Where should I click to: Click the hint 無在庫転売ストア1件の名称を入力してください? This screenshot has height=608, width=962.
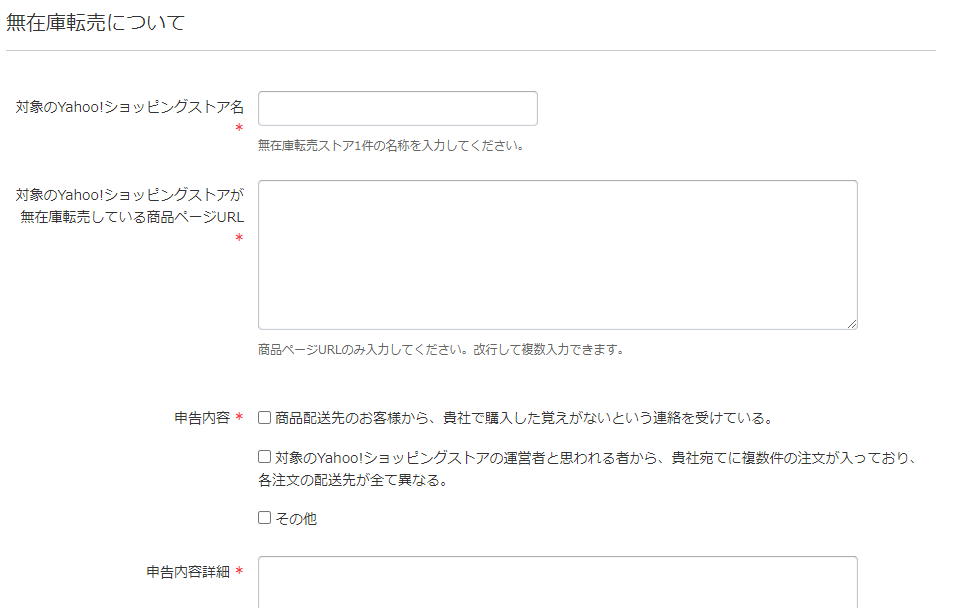click(391, 145)
